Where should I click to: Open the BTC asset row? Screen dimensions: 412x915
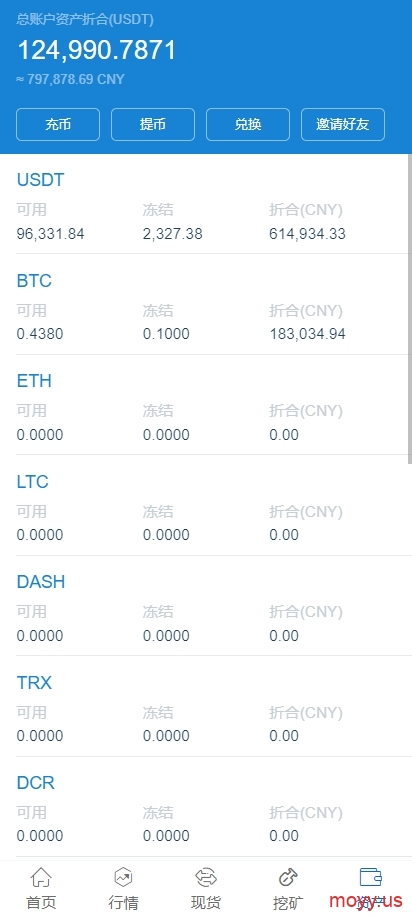[x=206, y=304]
